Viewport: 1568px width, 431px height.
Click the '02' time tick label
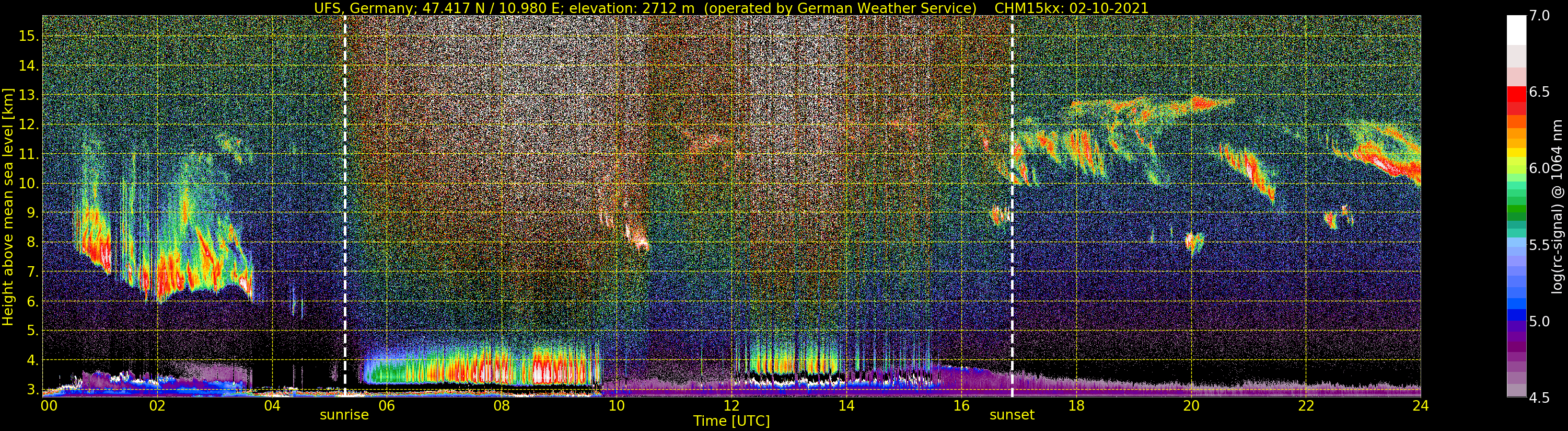pos(157,405)
